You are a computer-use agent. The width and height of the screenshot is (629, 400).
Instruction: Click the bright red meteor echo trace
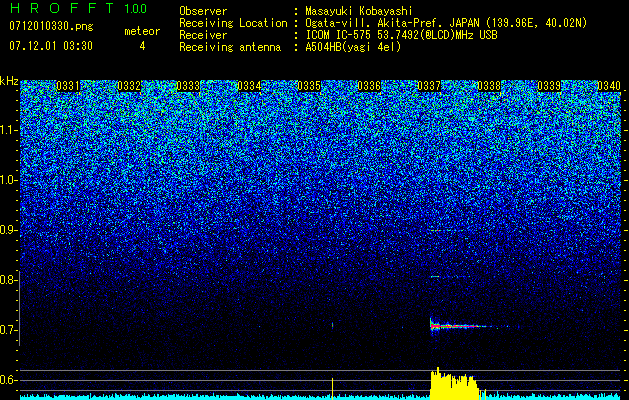[x=457, y=326]
